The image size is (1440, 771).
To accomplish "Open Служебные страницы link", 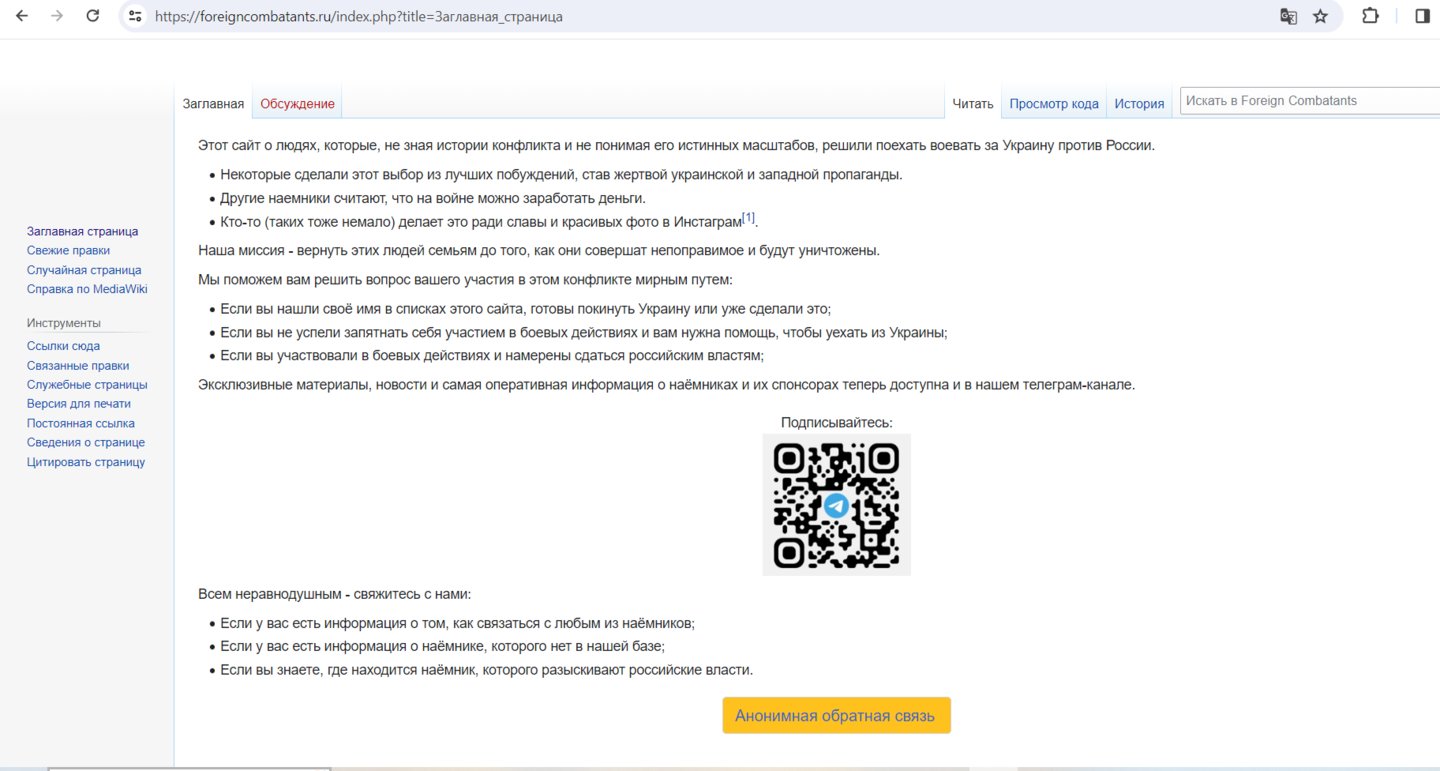I will [87, 385].
